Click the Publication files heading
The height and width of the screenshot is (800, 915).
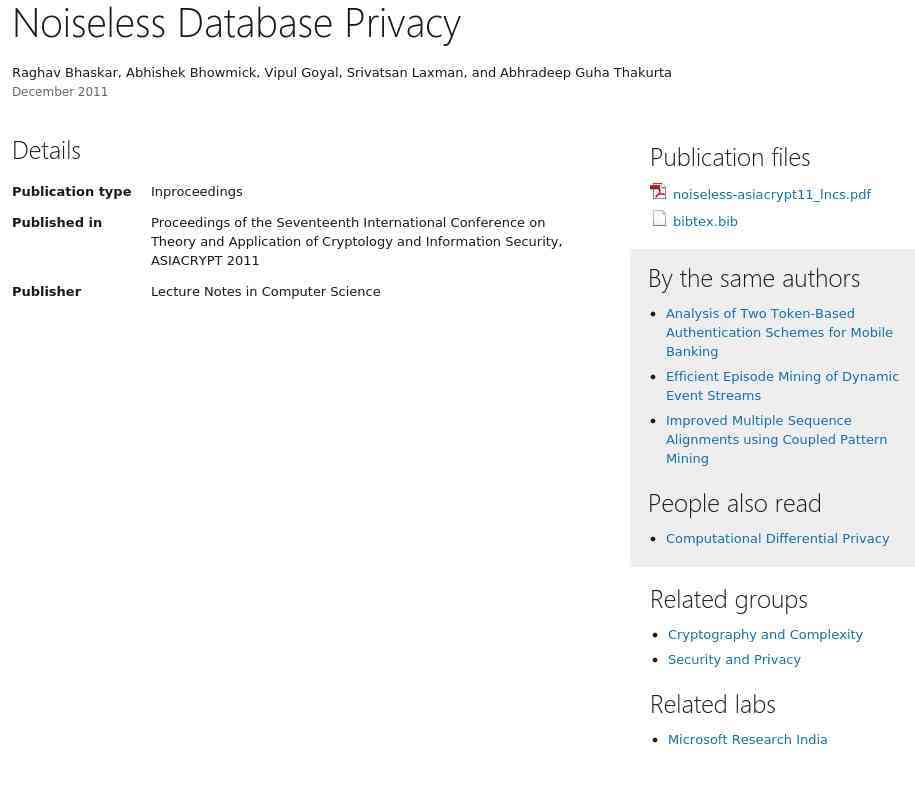[x=730, y=158]
